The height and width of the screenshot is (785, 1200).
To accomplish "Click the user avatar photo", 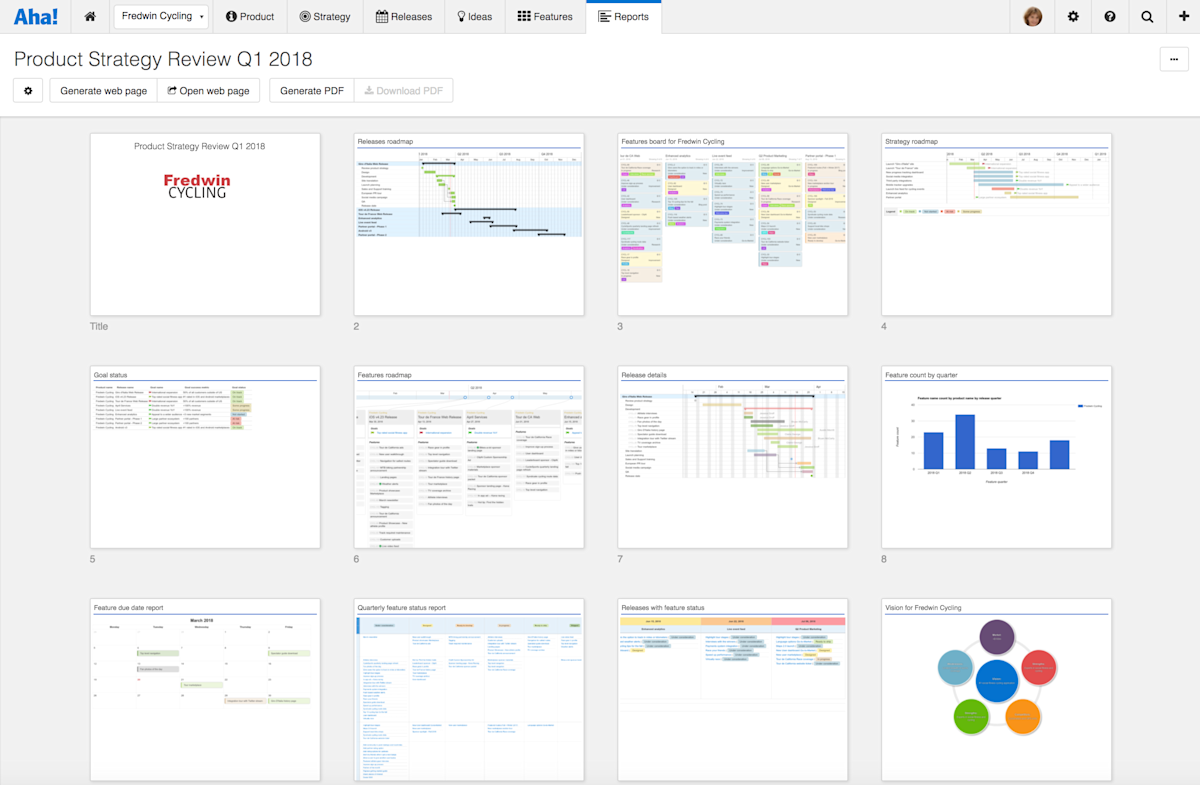I will [x=1032, y=16].
